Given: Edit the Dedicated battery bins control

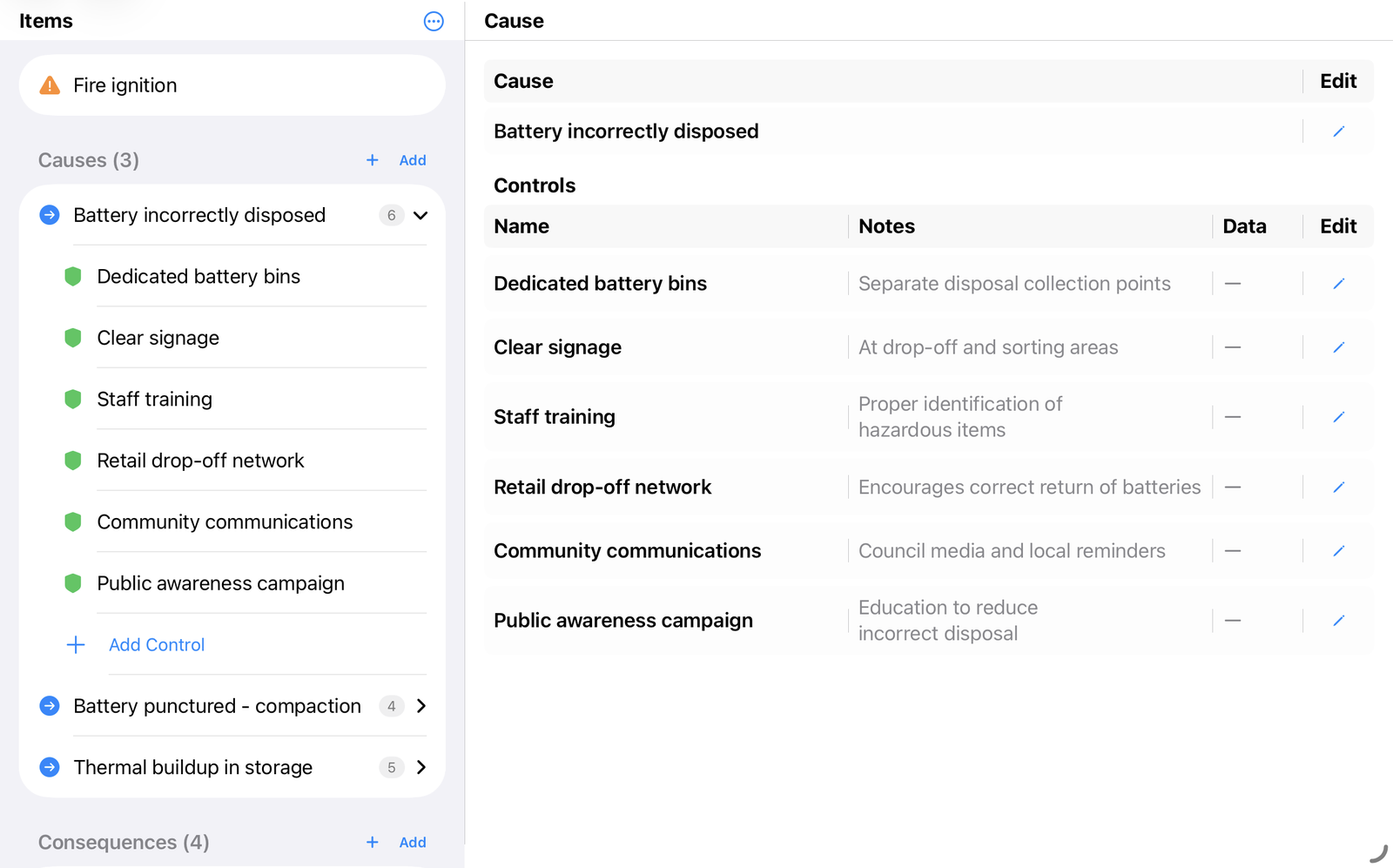Looking at the screenshot, I should (x=1338, y=284).
